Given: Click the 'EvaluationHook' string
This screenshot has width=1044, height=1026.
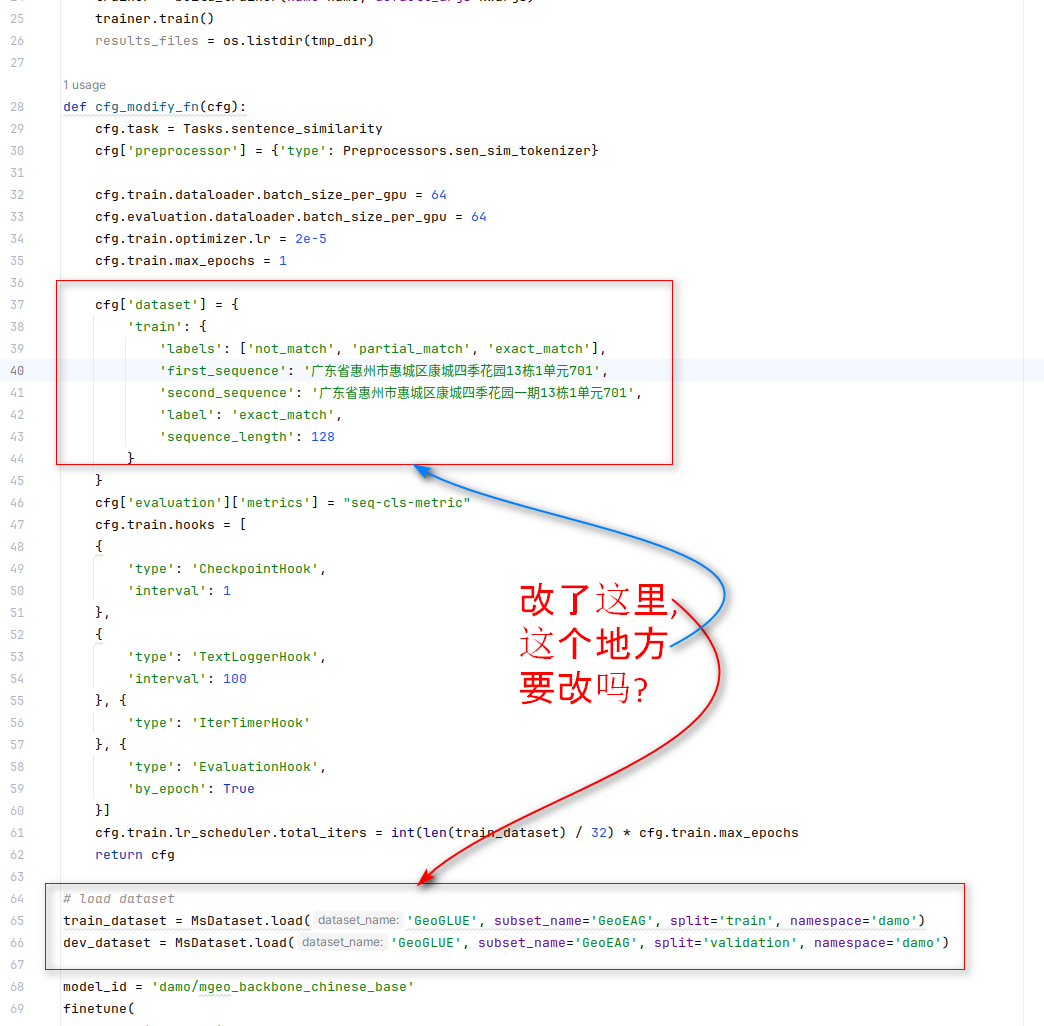Looking at the screenshot, I should tap(254, 766).
